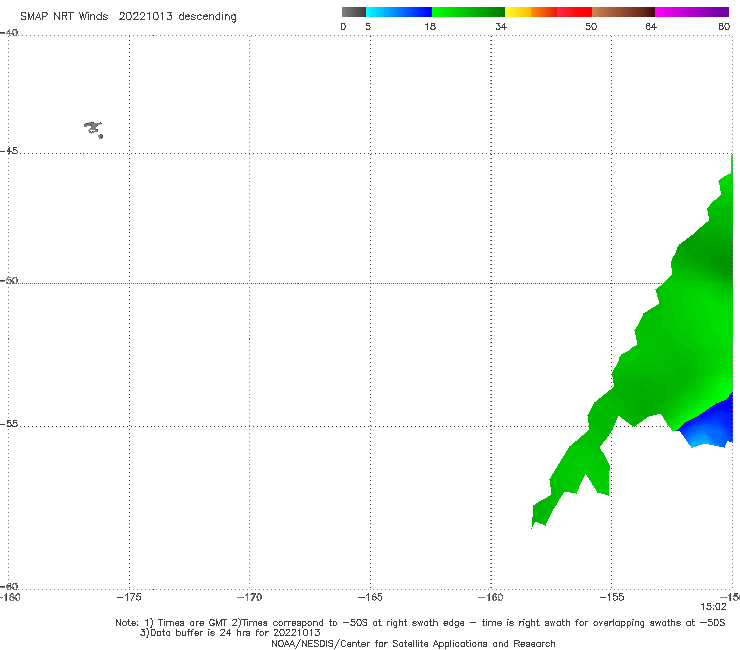Click the date '20221013' in the title
The width and height of the screenshot is (740, 650).
[x=145, y=17]
